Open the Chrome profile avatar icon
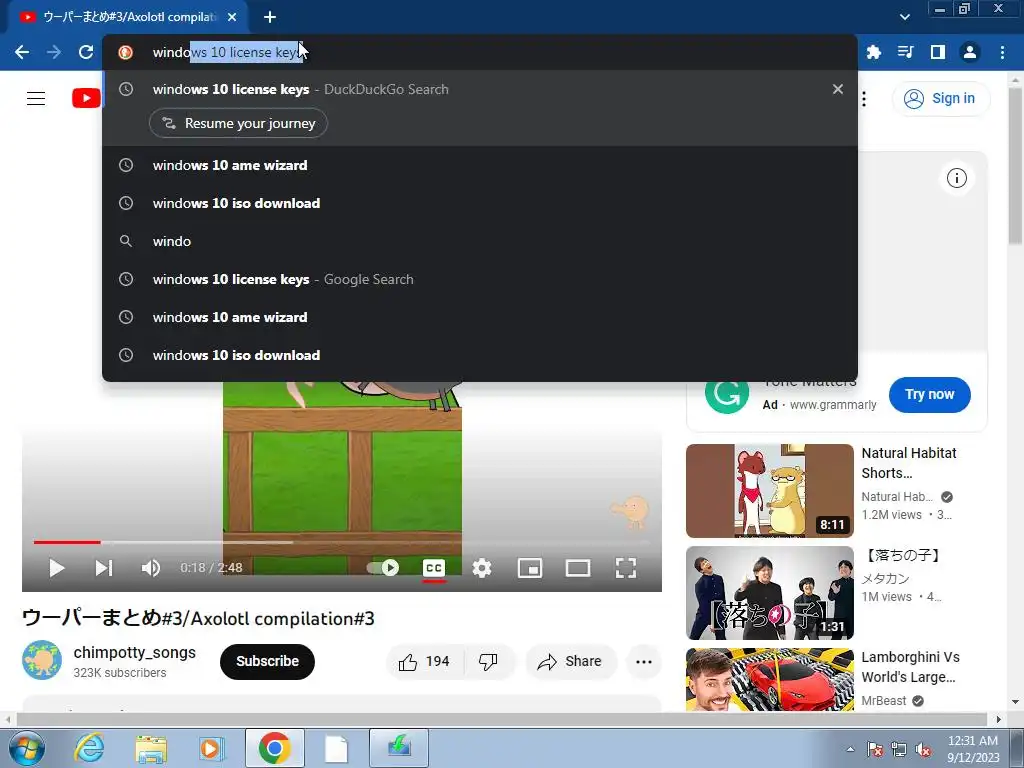Viewport: 1024px width, 768px height. 970,52
